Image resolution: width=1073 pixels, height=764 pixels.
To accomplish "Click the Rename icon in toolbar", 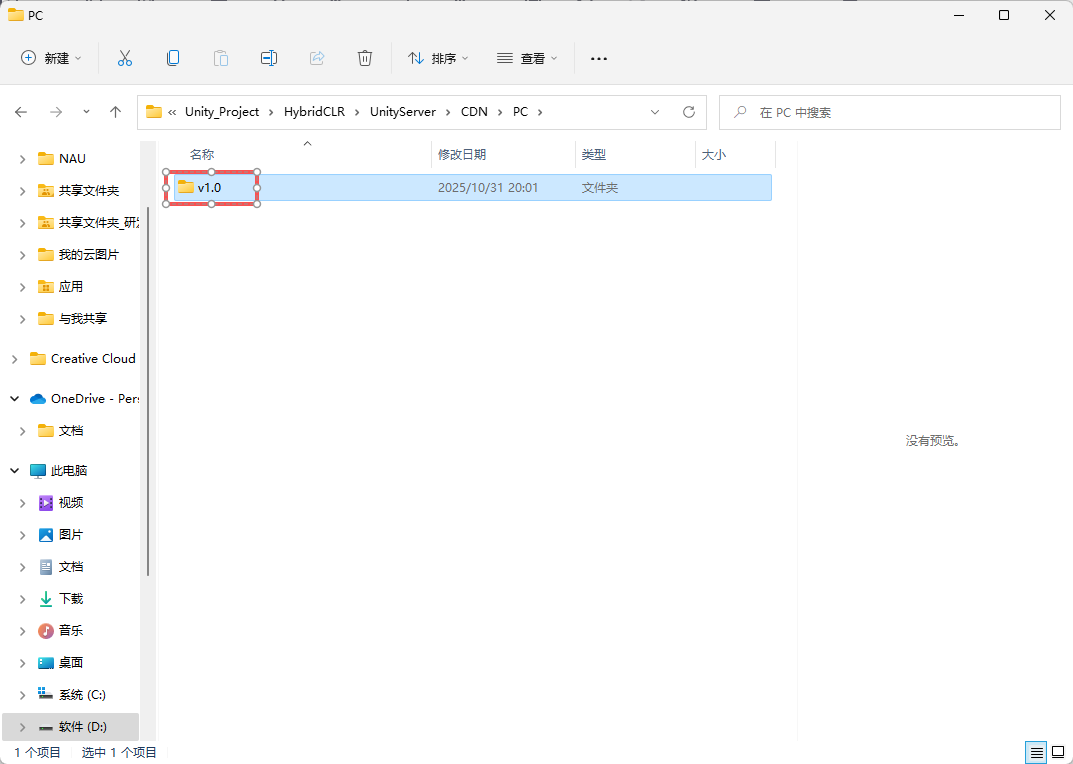I will click(269, 58).
